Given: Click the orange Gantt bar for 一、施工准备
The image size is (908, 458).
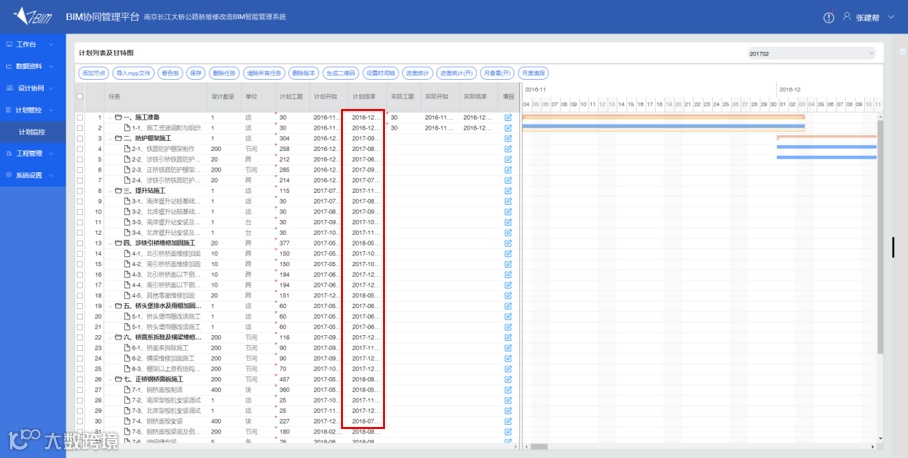Looking at the screenshot, I should point(663,117).
